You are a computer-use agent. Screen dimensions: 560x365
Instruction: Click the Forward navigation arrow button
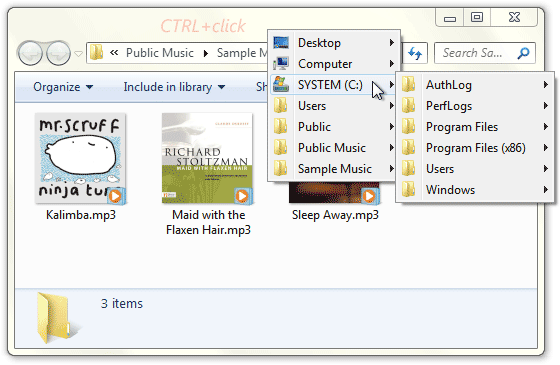(x=58, y=53)
